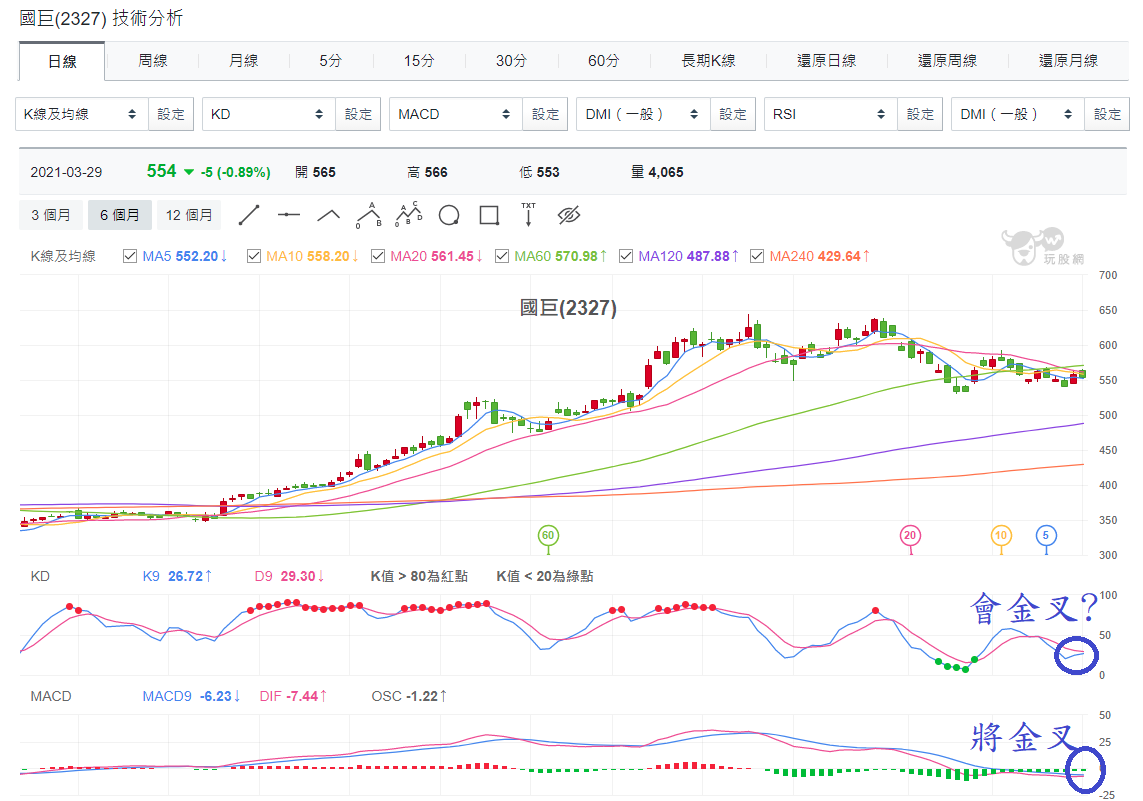Click the closing price 554

click(x=161, y=171)
